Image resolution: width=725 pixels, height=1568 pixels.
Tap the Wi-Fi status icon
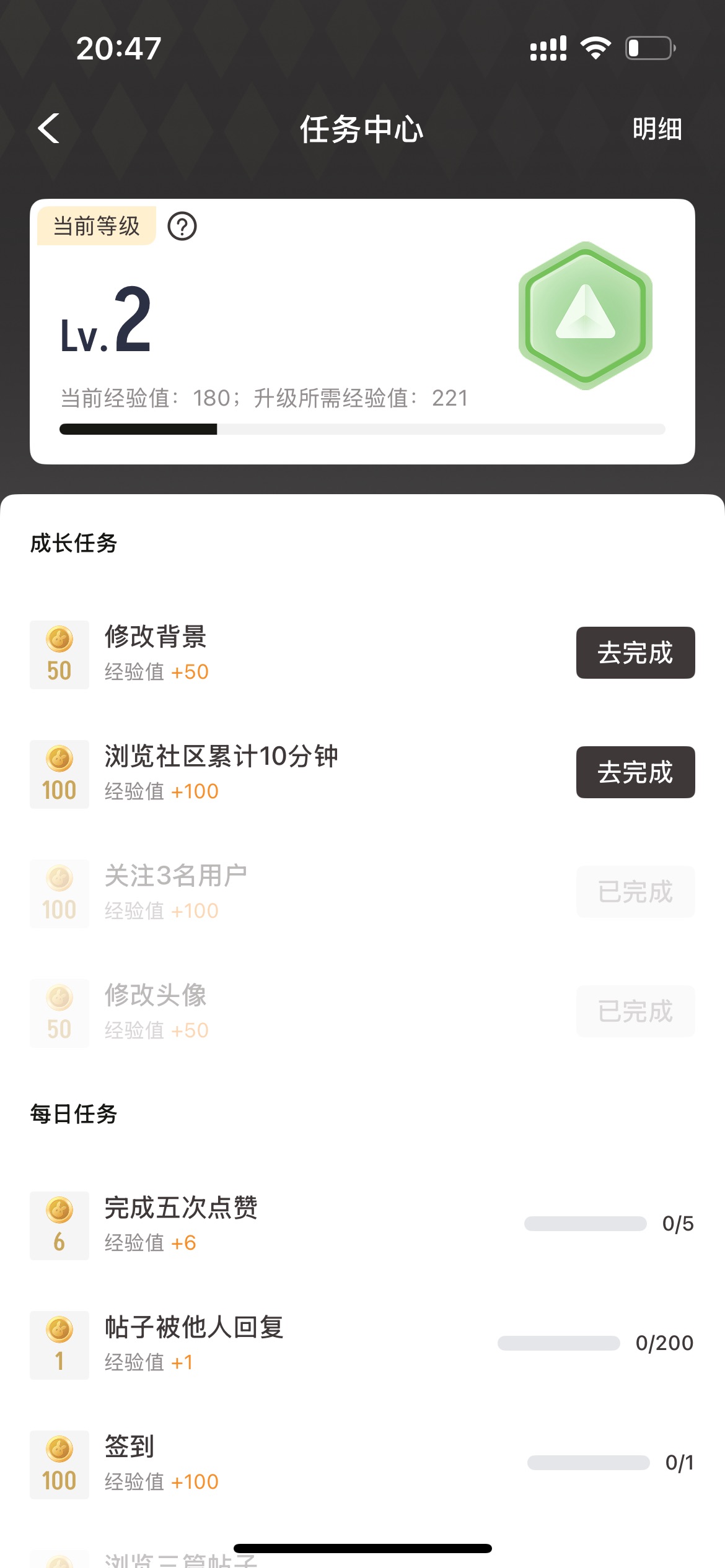(x=595, y=48)
